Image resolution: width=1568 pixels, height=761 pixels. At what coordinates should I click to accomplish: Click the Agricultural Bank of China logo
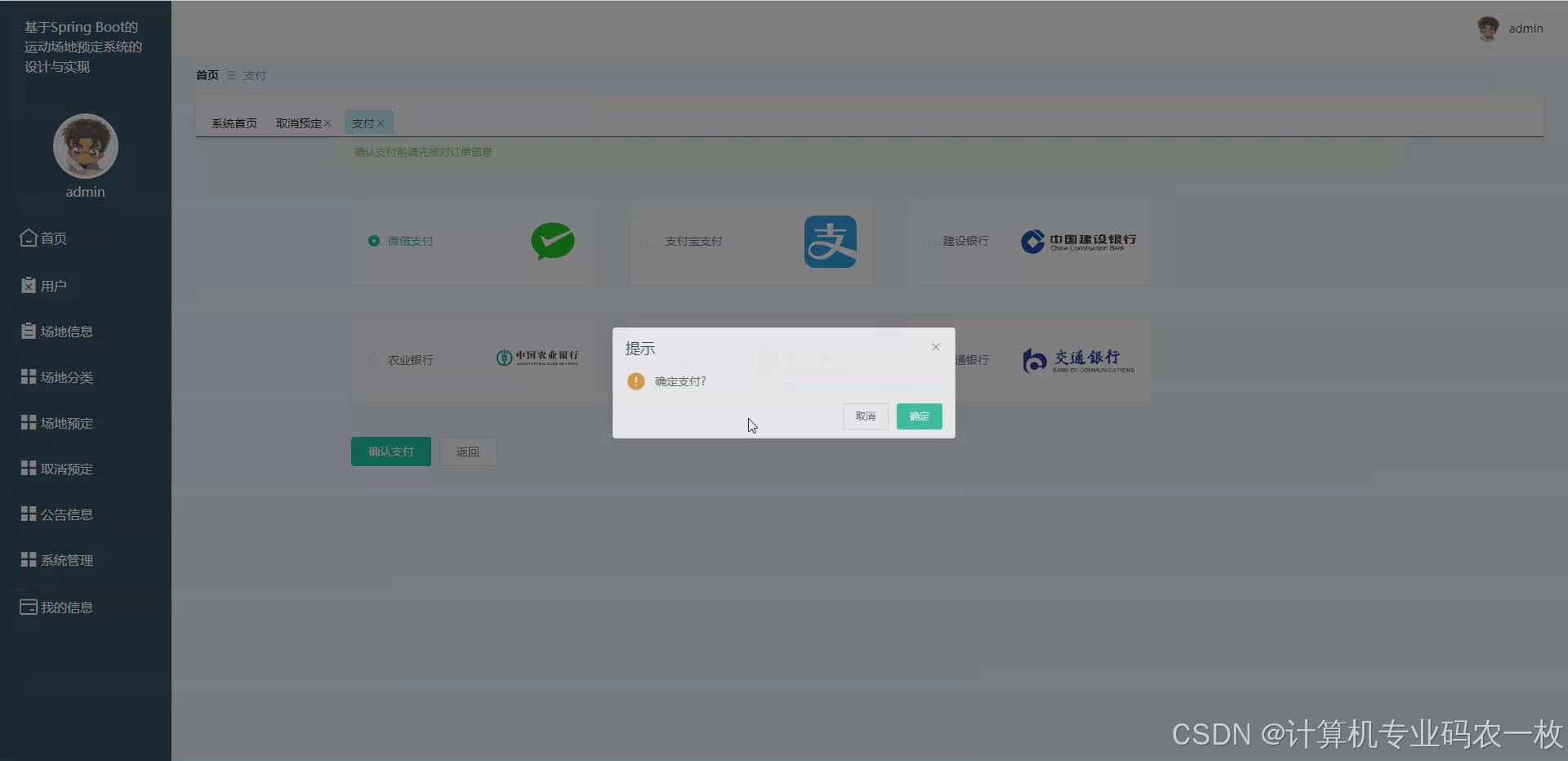(537, 358)
